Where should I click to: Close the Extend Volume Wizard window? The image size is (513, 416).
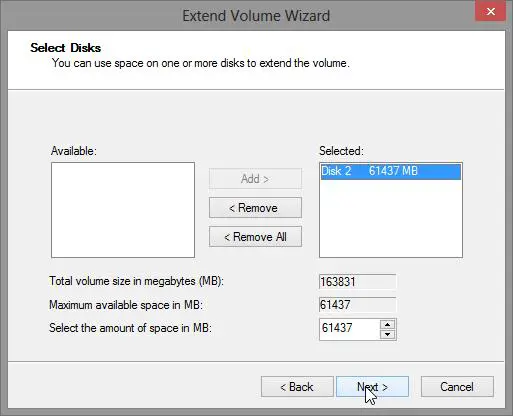point(490,12)
